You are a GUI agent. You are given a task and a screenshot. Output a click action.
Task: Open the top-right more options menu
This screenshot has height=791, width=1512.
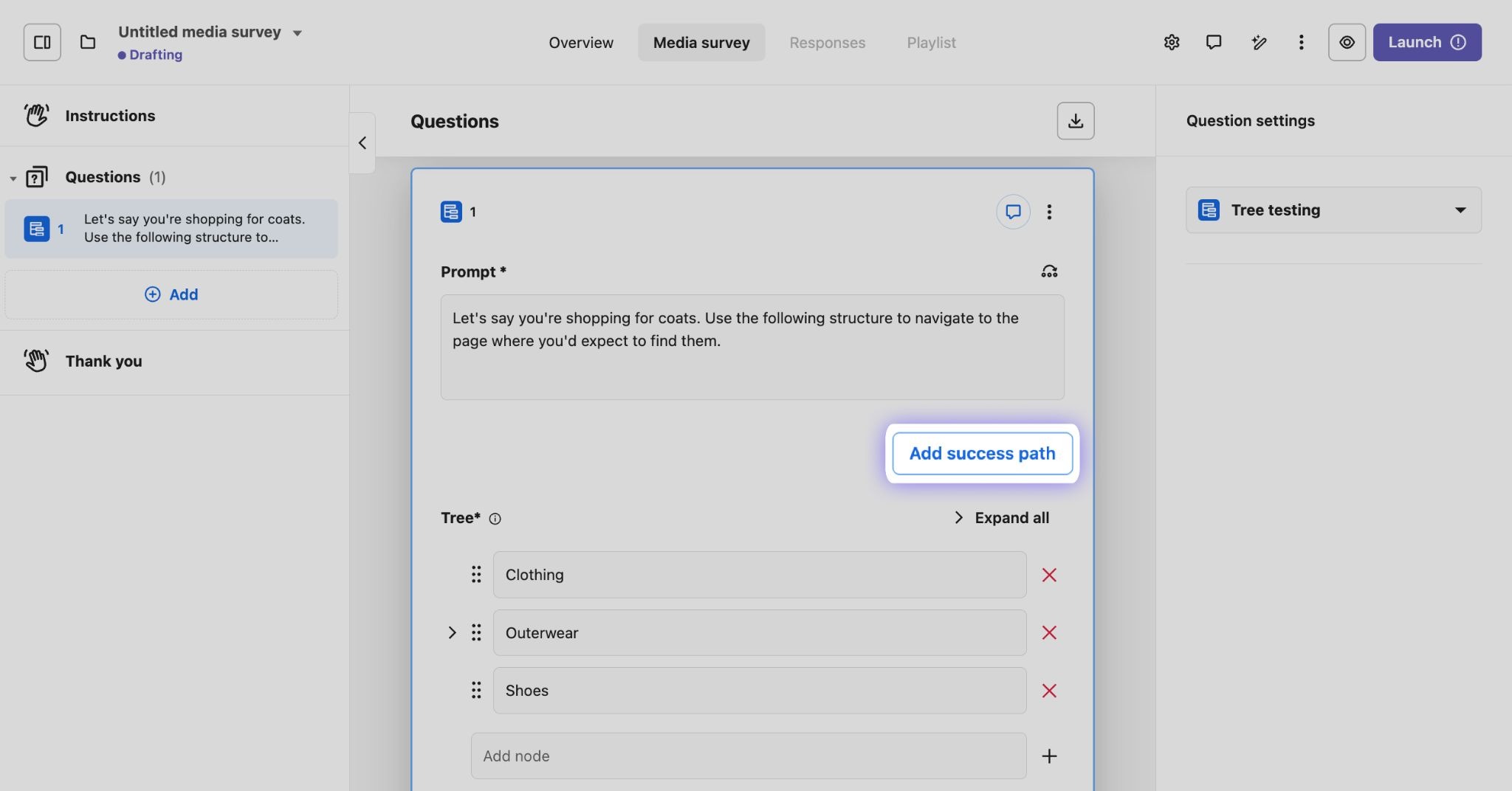[1301, 42]
